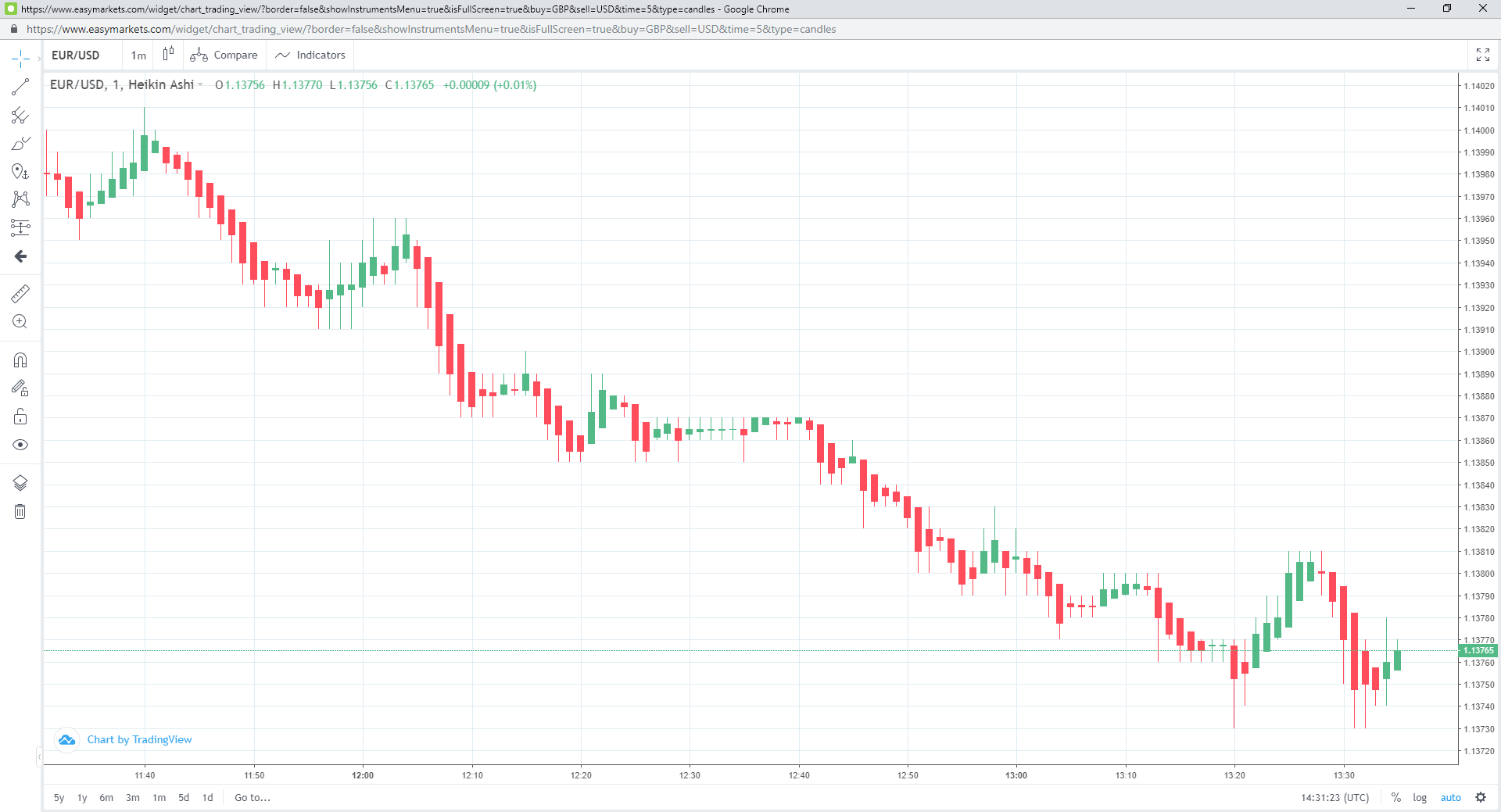Click the Compare button
The width and height of the screenshot is (1501, 812).
pos(224,55)
